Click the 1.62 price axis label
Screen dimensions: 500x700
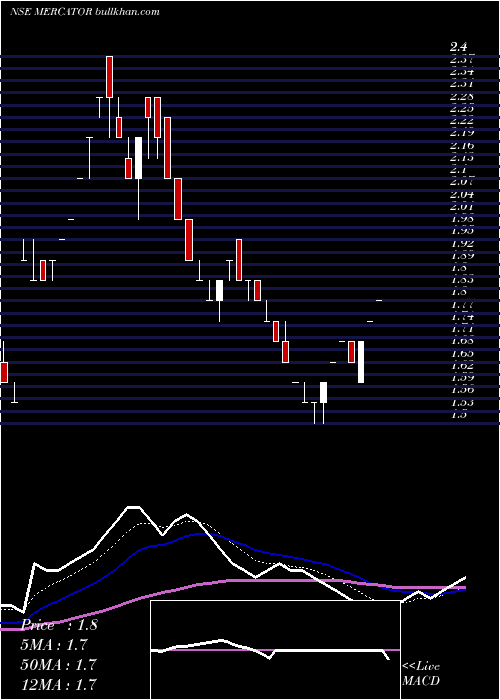click(x=462, y=365)
